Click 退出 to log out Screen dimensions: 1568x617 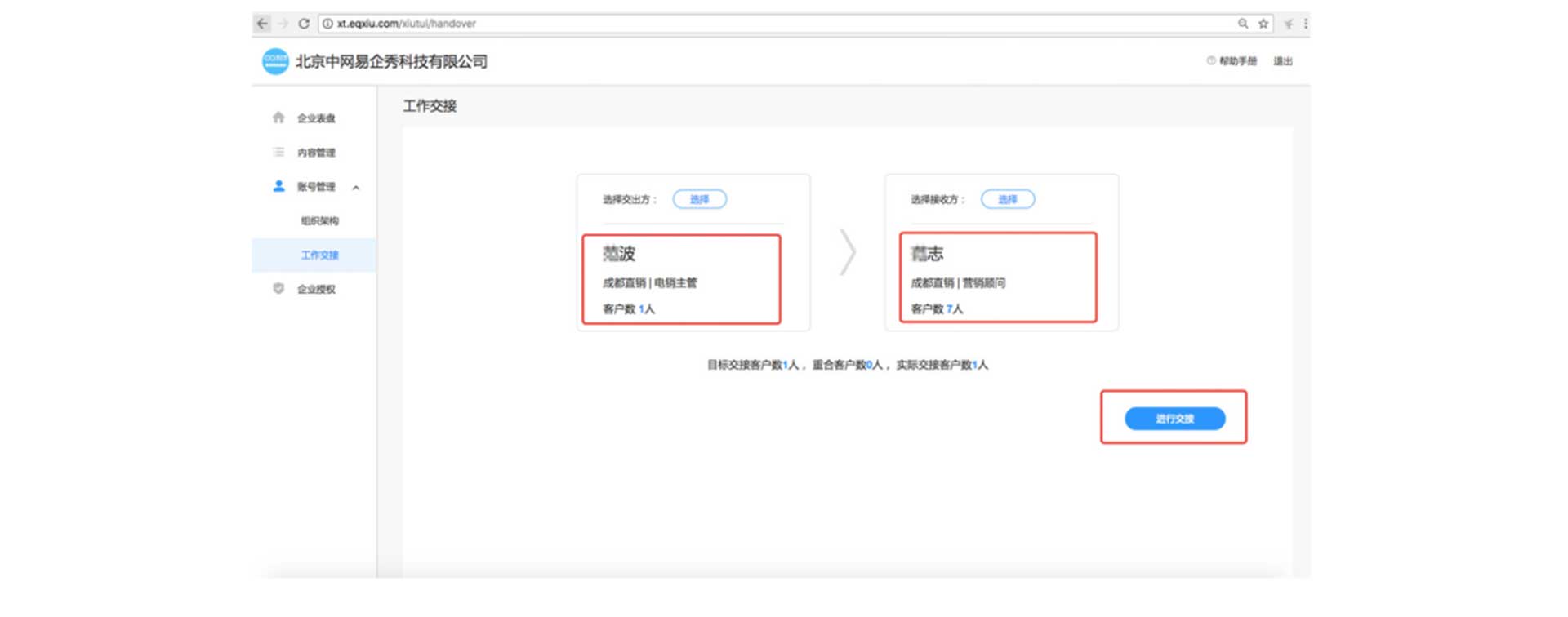click(x=1282, y=61)
